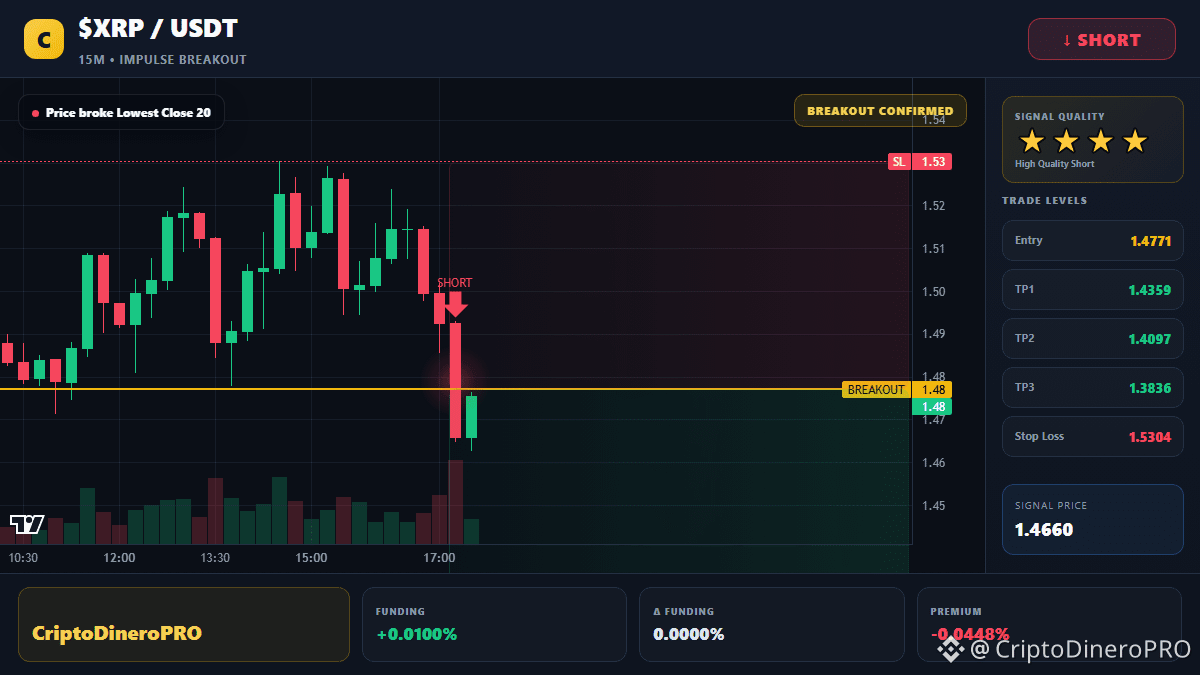
Task: Click the SL 1.53 price tag
Action: (920, 161)
